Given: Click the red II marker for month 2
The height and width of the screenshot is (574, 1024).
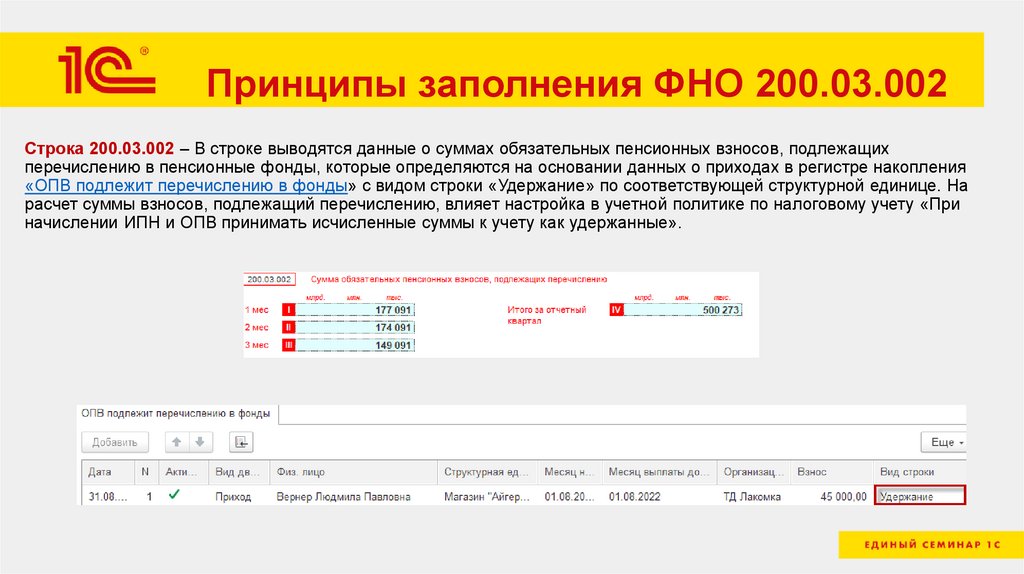Looking at the screenshot, I should pos(289,327).
